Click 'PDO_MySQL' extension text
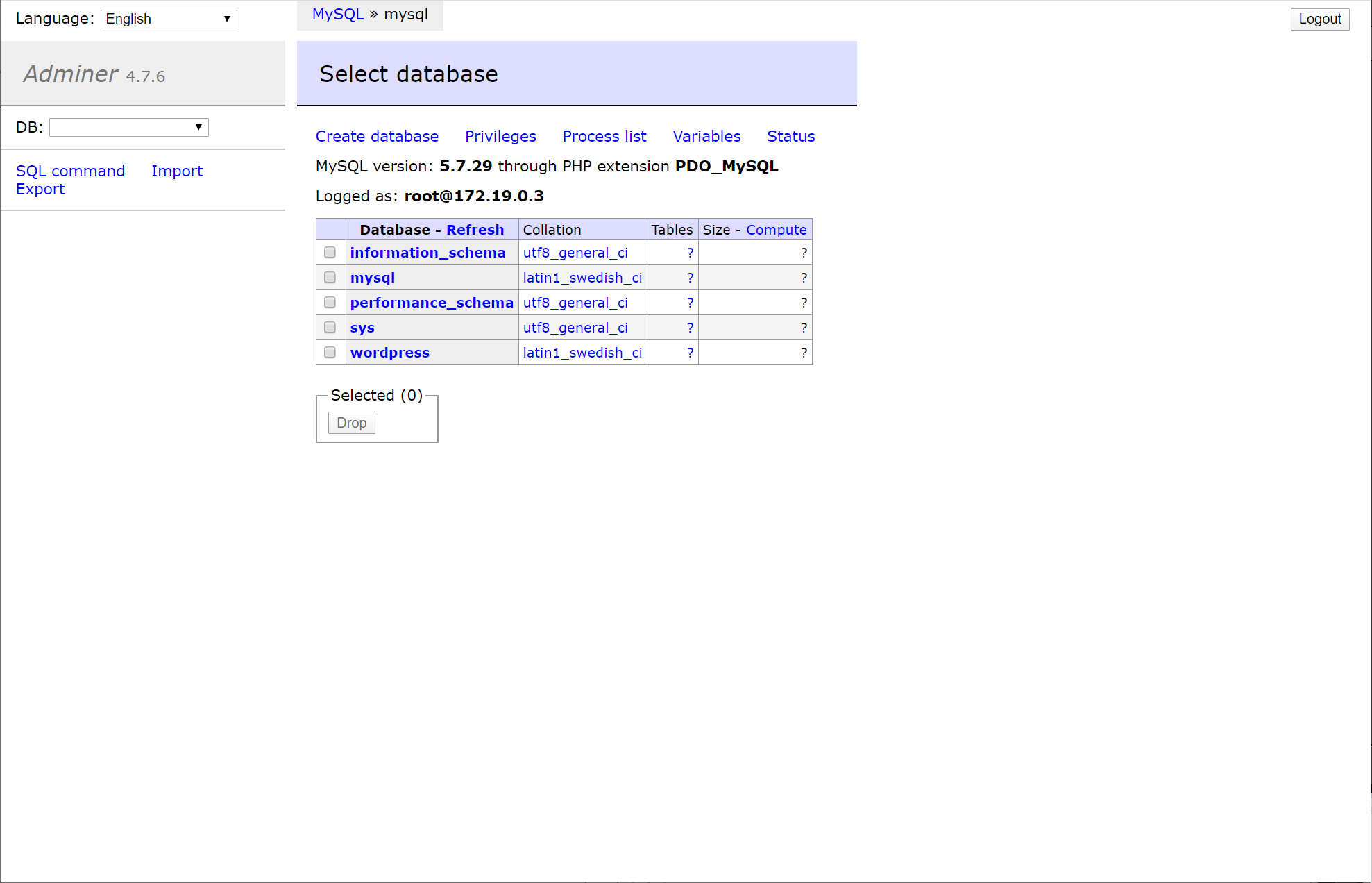 pyautogui.click(x=727, y=166)
